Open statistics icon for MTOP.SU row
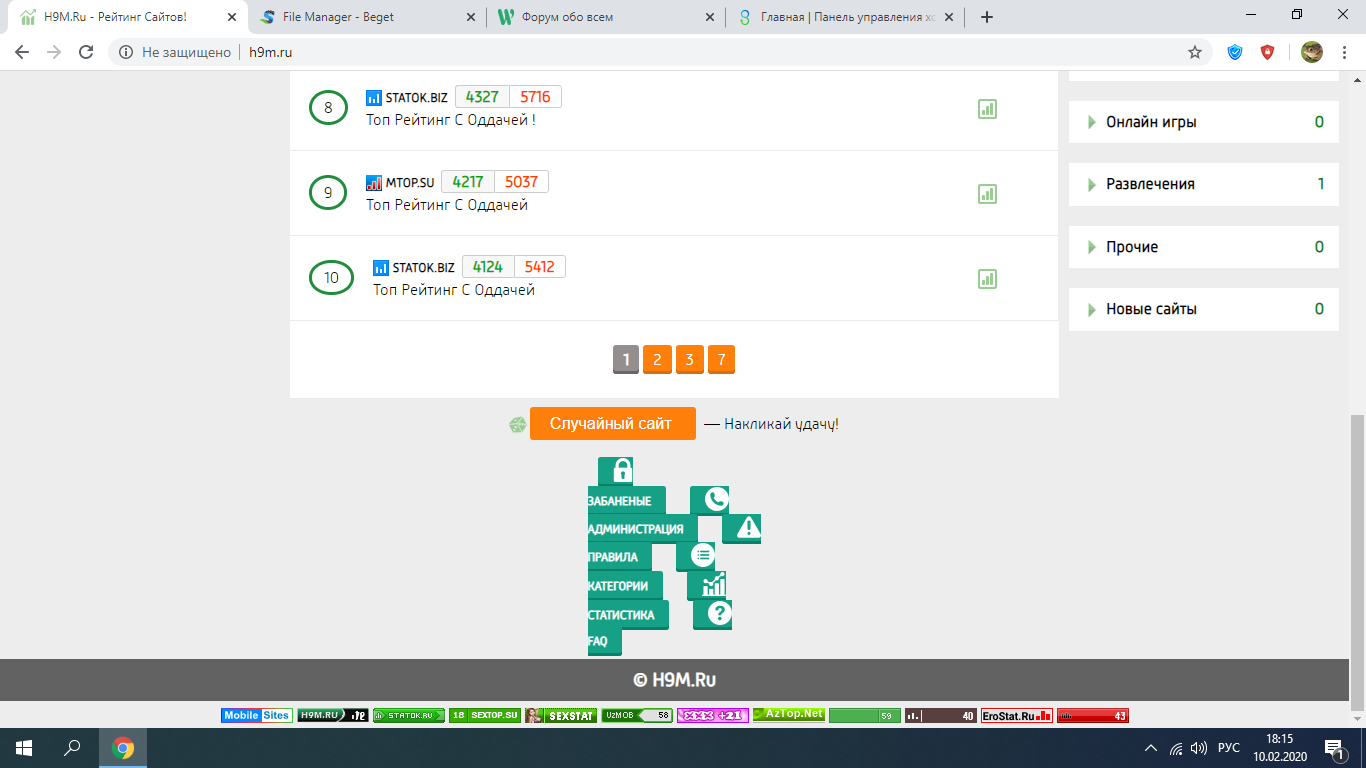 tap(987, 194)
